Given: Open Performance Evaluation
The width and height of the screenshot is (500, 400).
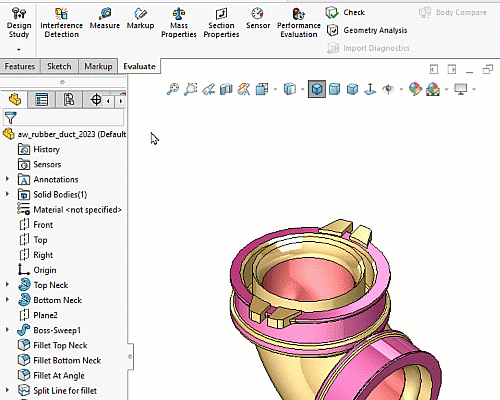Looking at the screenshot, I should coord(299,23).
